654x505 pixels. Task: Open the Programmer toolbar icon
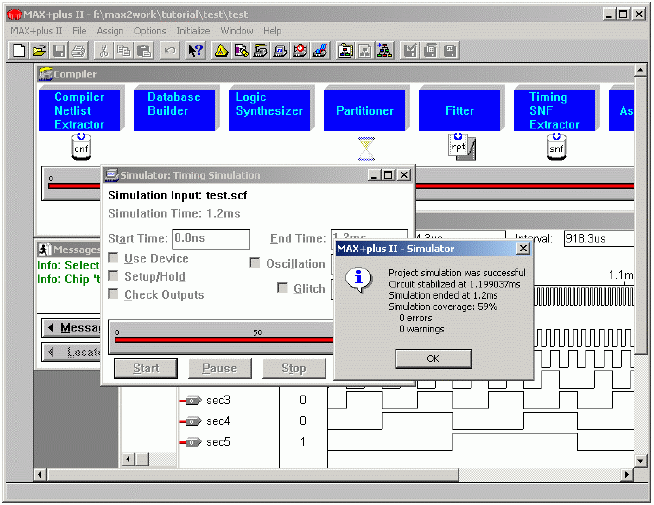click(x=320, y=51)
